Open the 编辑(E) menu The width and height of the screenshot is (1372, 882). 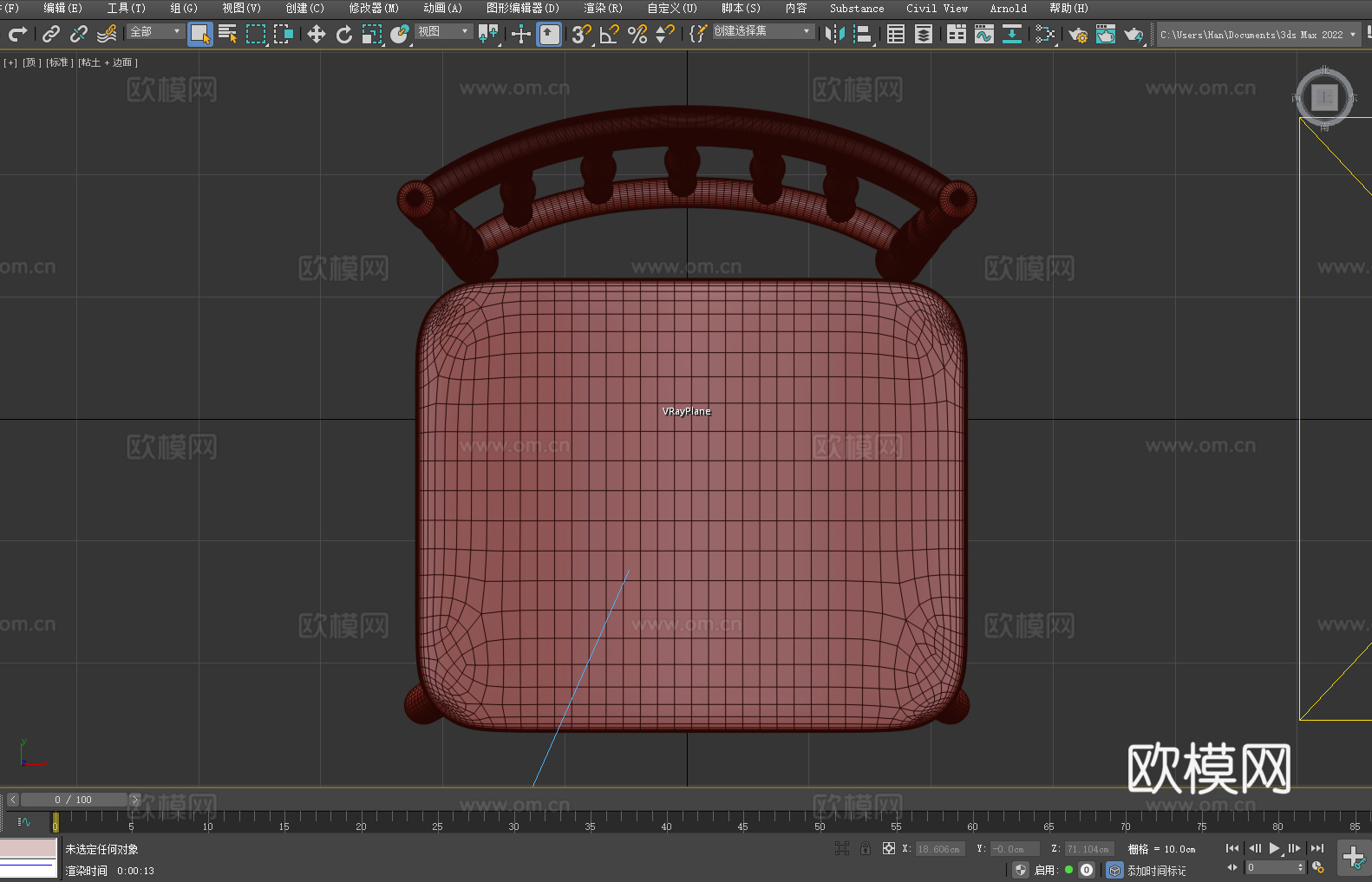(62, 8)
